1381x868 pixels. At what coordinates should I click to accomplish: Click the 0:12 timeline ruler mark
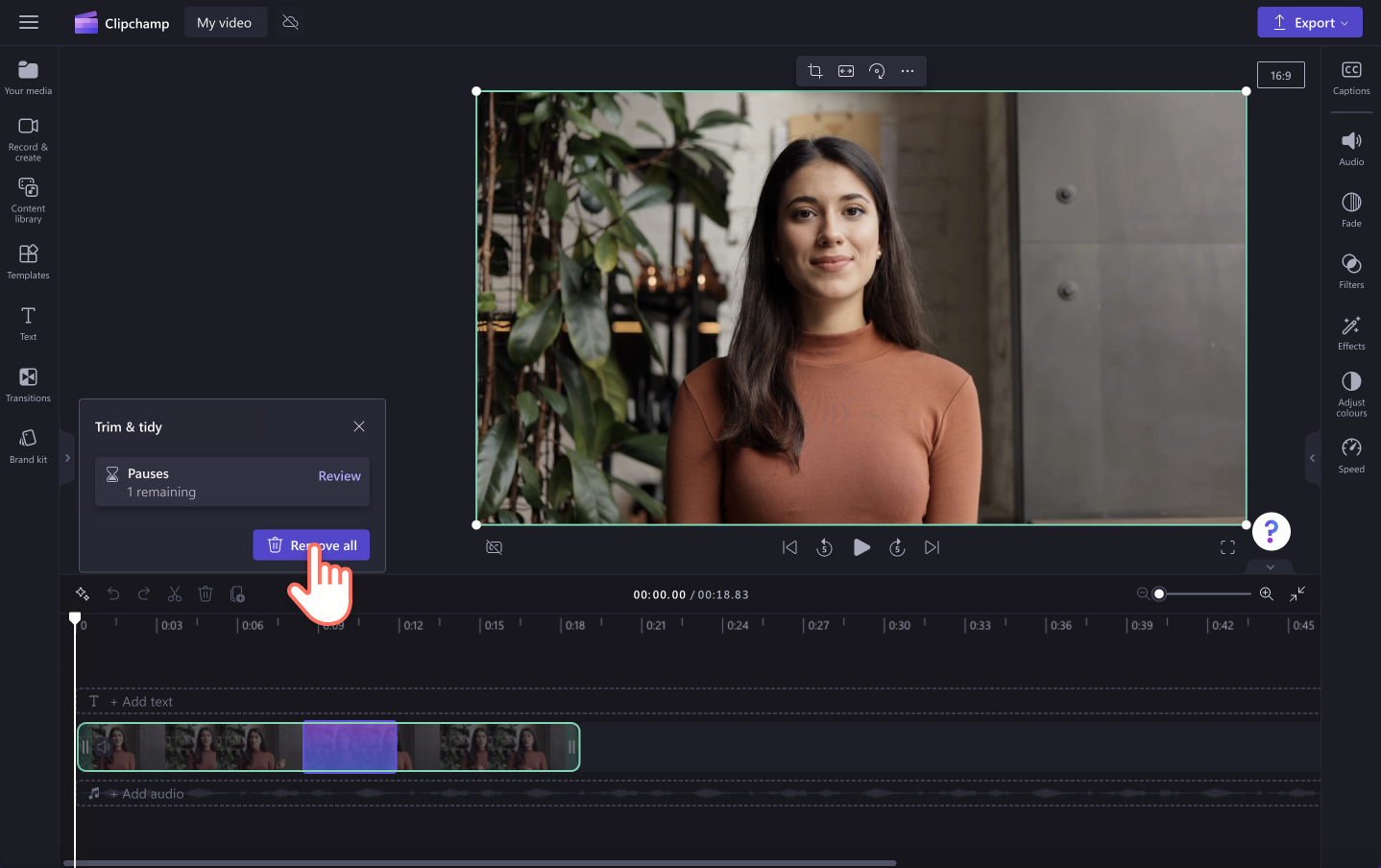coord(413,625)
